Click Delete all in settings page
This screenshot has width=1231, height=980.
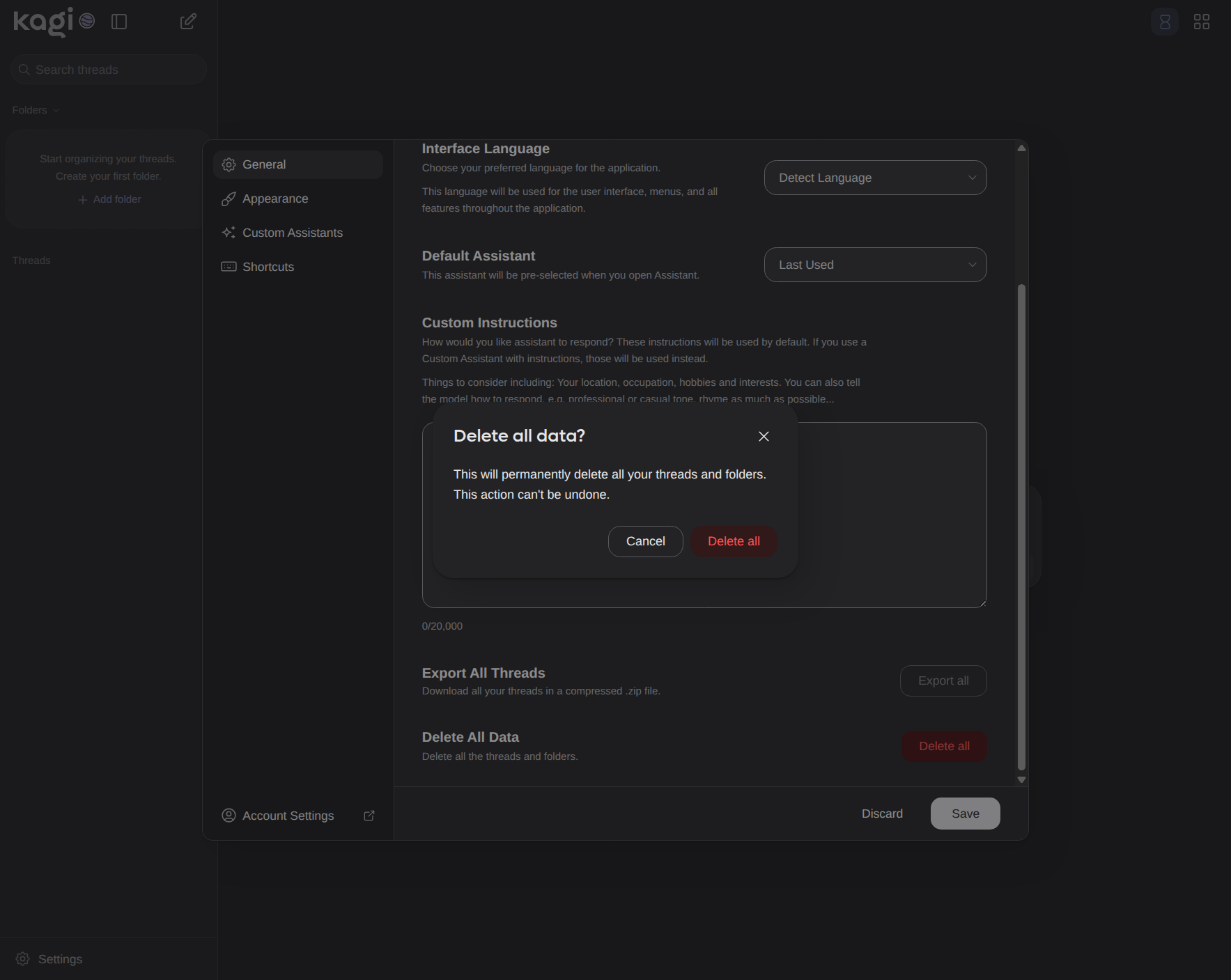[944, 746]
